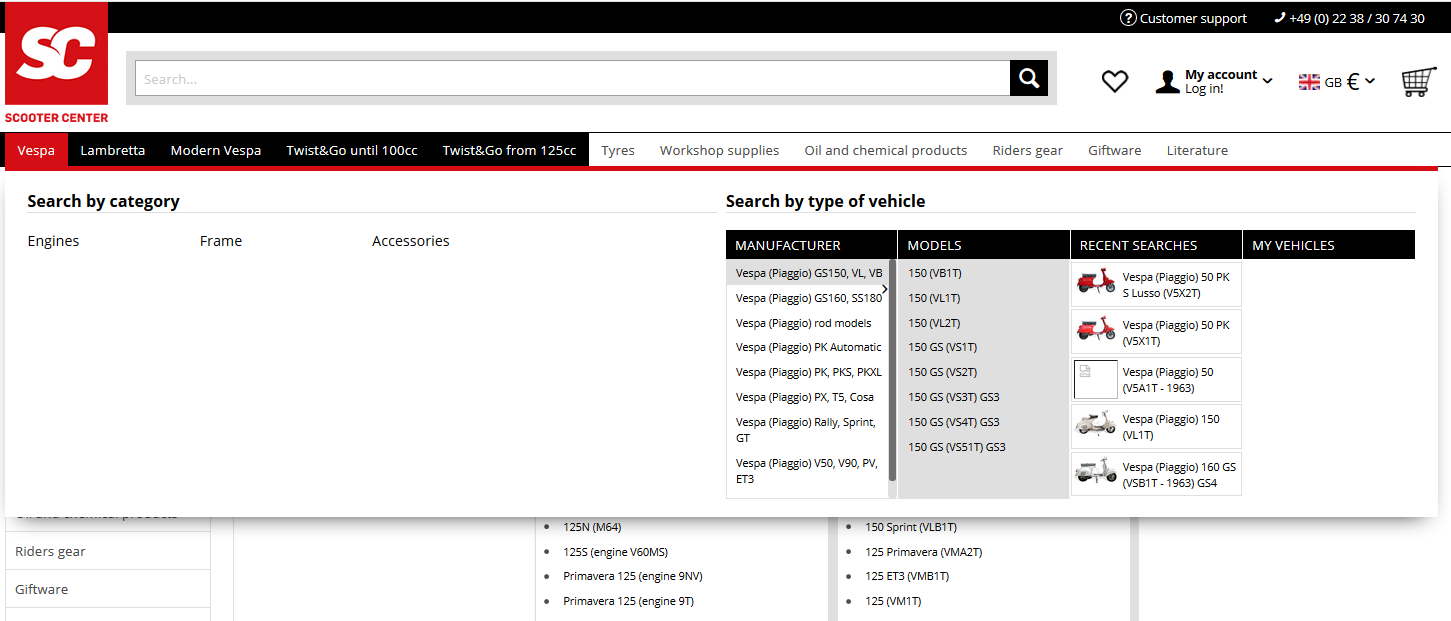Open Giftware top menu item

click(1114, 150)
